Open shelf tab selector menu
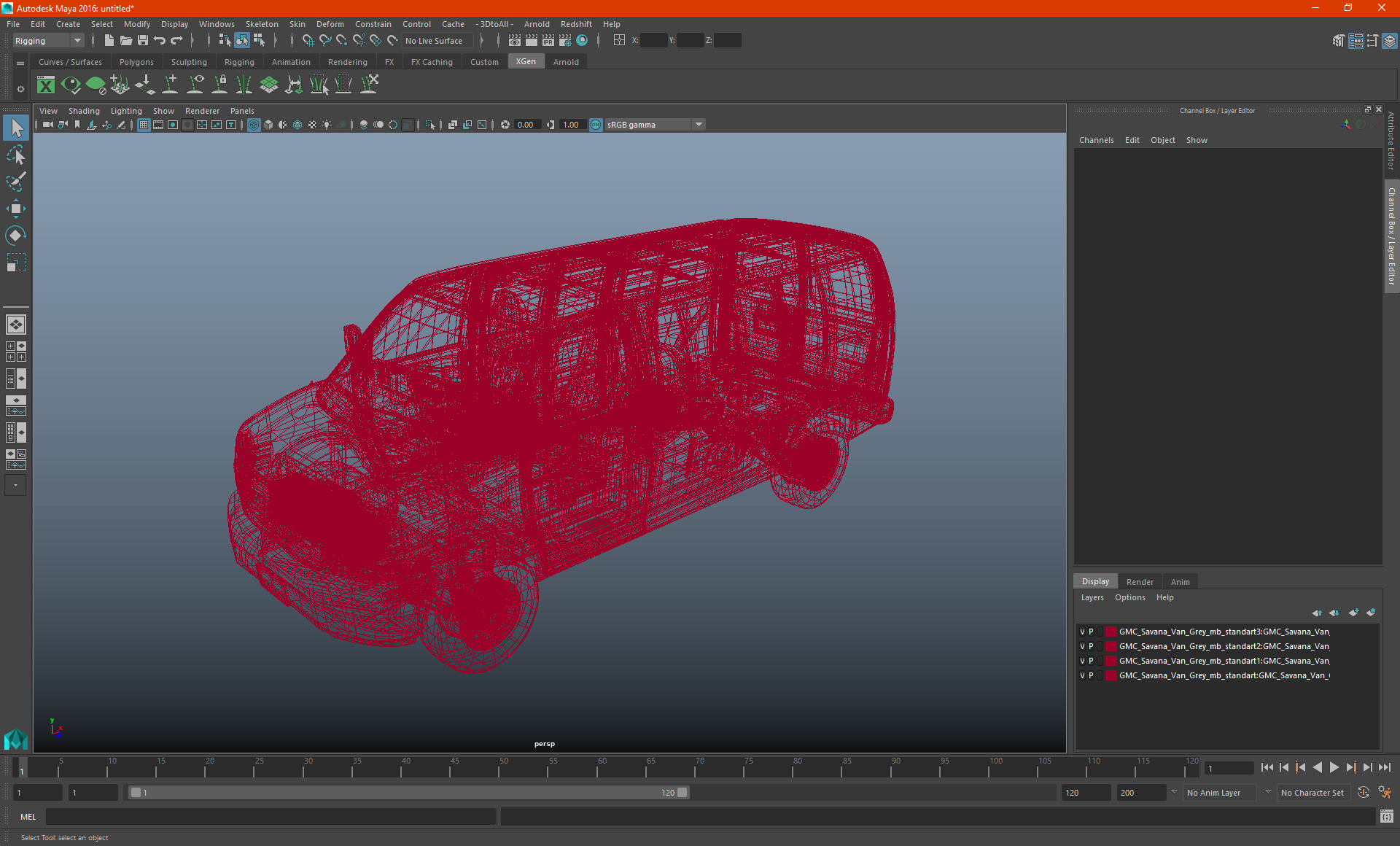Viewport: 1400px width, 846px height. tap(20, 63)
